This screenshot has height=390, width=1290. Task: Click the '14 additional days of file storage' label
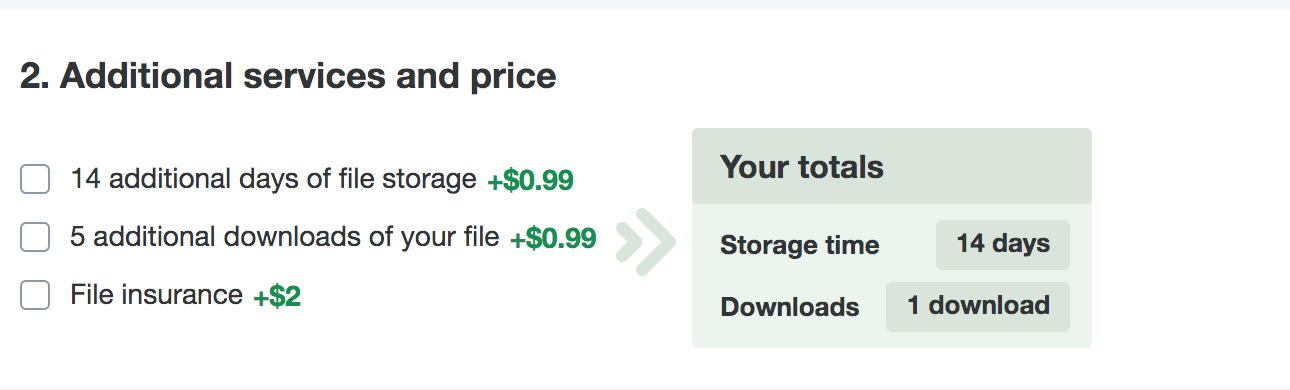(273, 180)
